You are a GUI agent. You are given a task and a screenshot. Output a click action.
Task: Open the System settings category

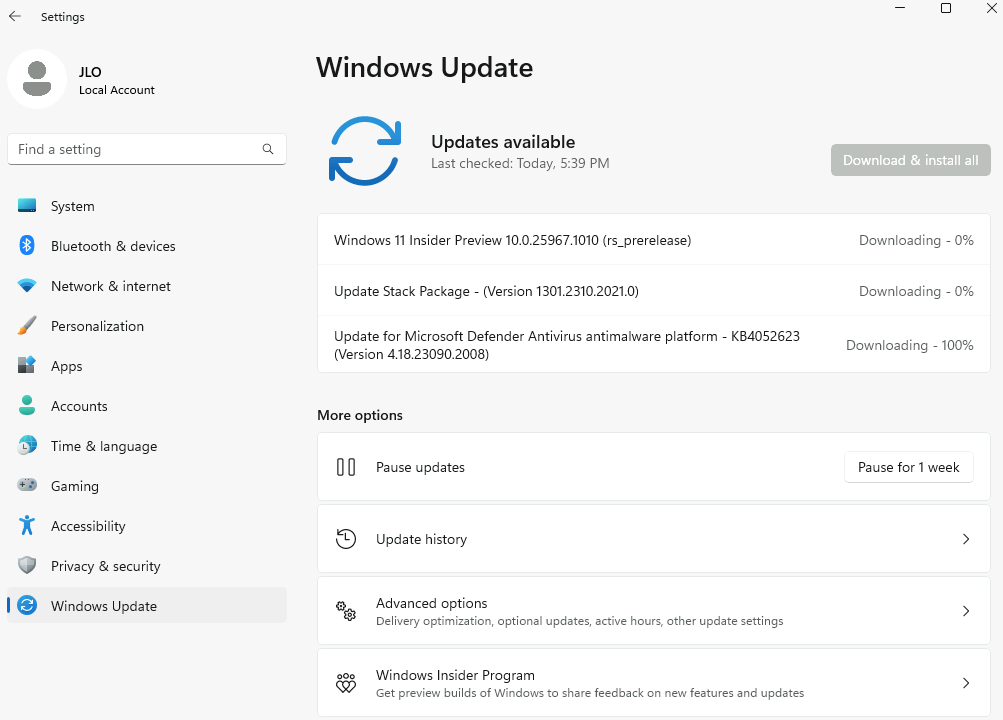pyautogui.click(x=147, y=206)
